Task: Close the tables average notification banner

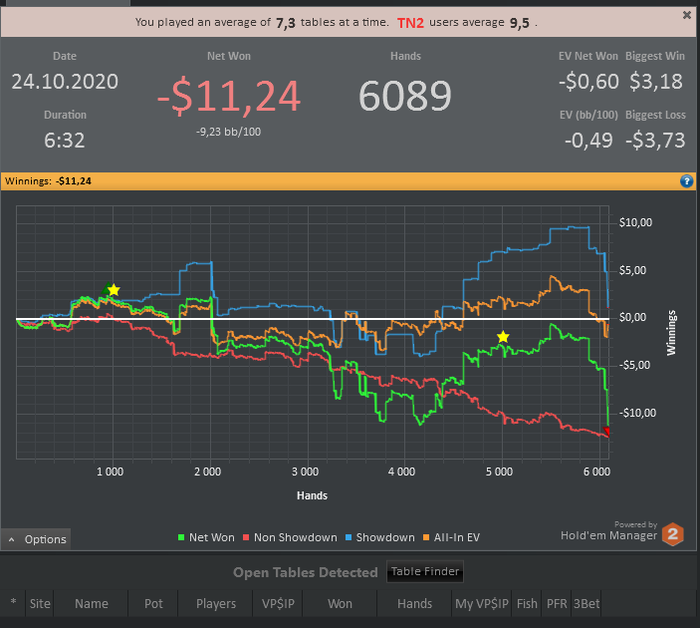Action: pyautogui.click(x=687, y=15)
